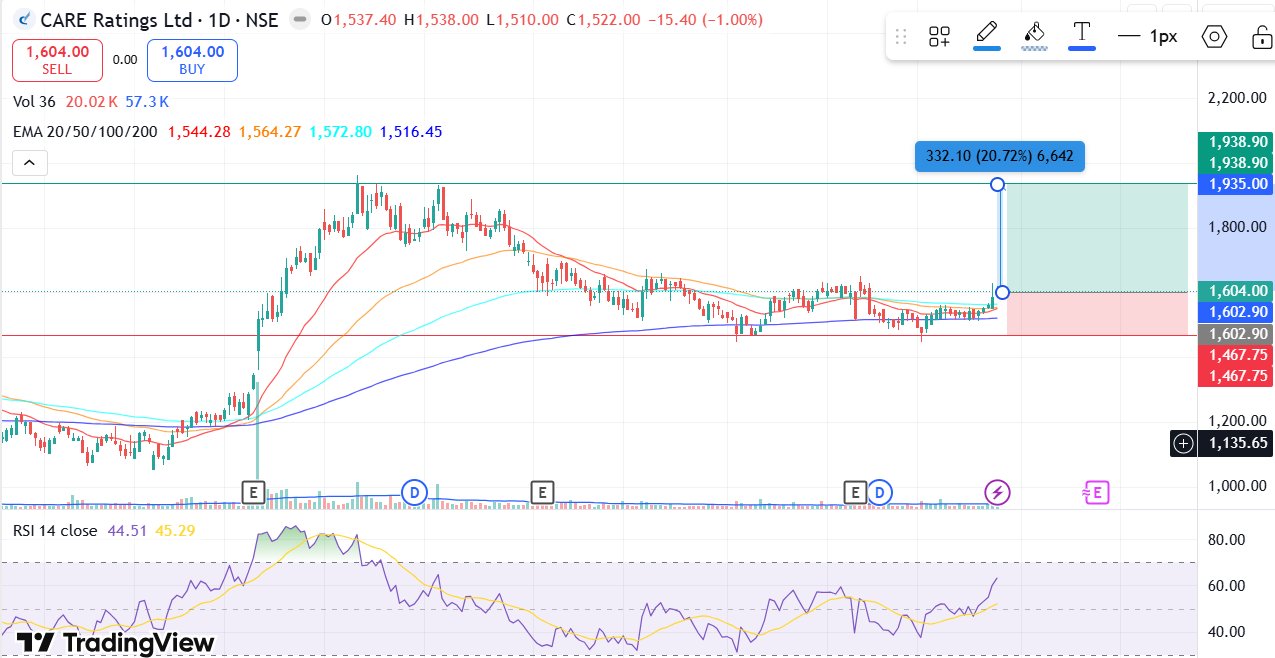Click the 1,544.28 EMA 20 value
The image size is (1275, 658).
coord(199,132)
